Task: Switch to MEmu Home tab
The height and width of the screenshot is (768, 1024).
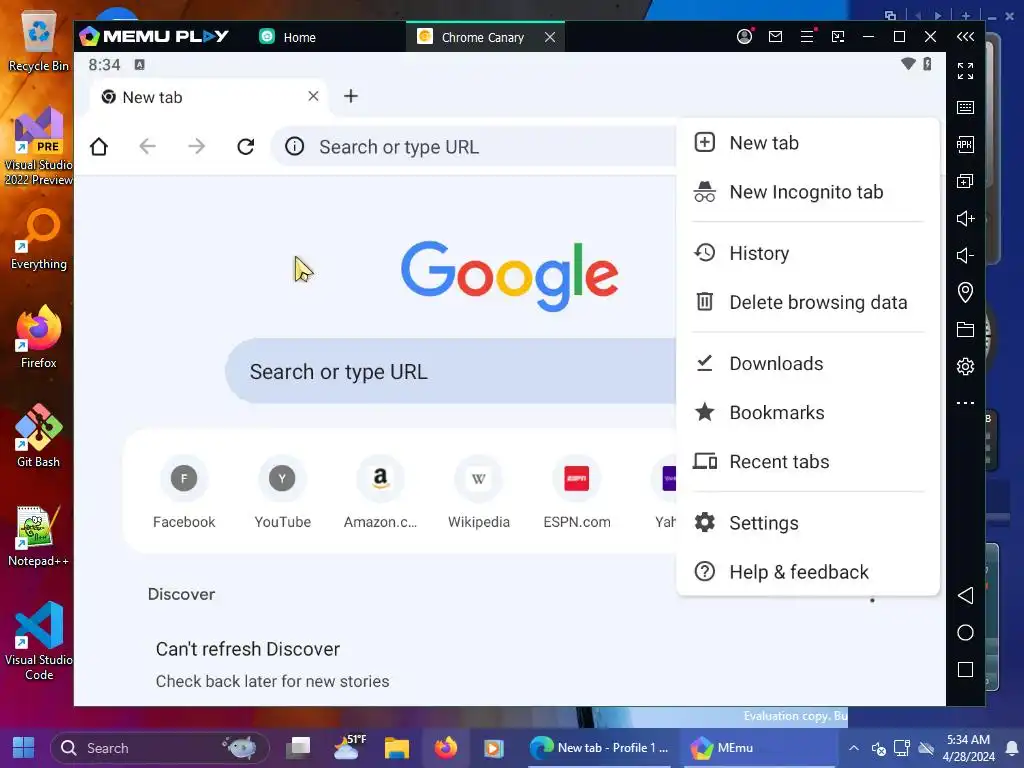Action: point(287,37)
